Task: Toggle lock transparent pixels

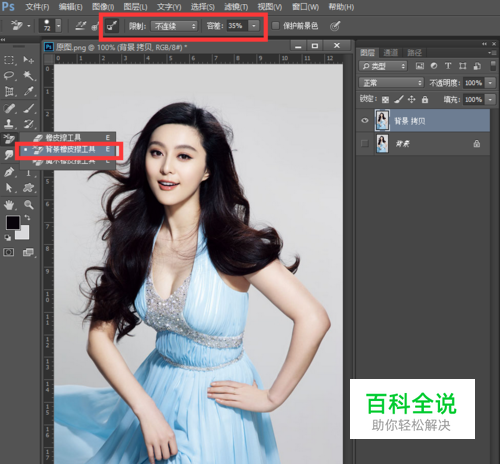Action: [385, 99]
